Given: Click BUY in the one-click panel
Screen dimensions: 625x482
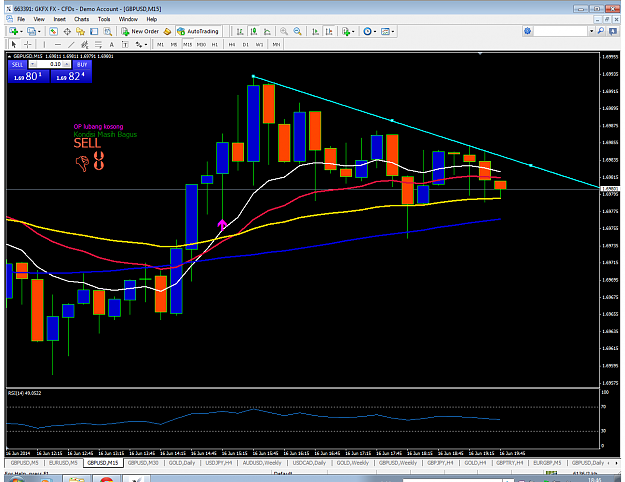Looking at the screenshot, I should [82, 64].
